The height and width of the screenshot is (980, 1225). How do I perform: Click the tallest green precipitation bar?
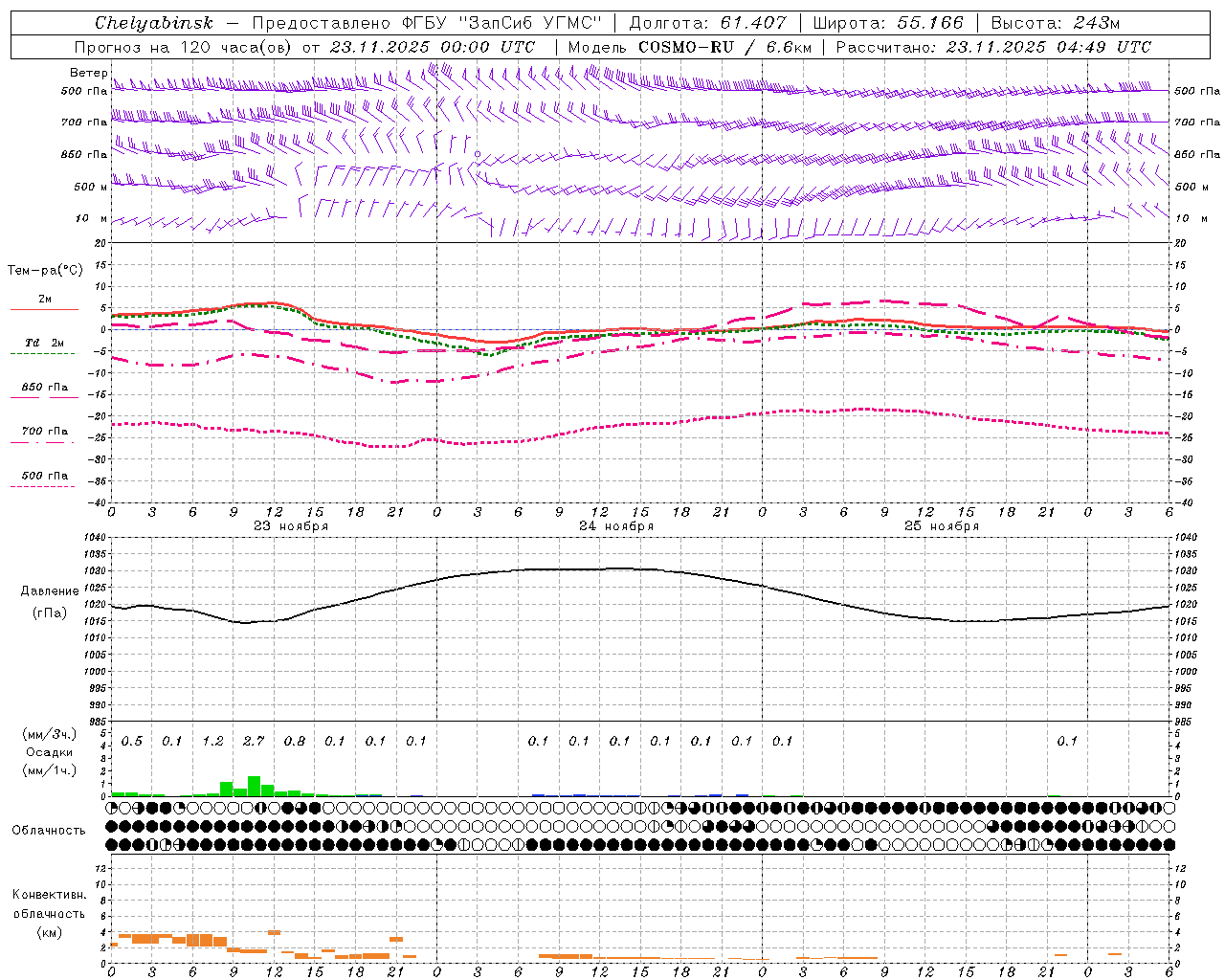[x=254, y=786]
